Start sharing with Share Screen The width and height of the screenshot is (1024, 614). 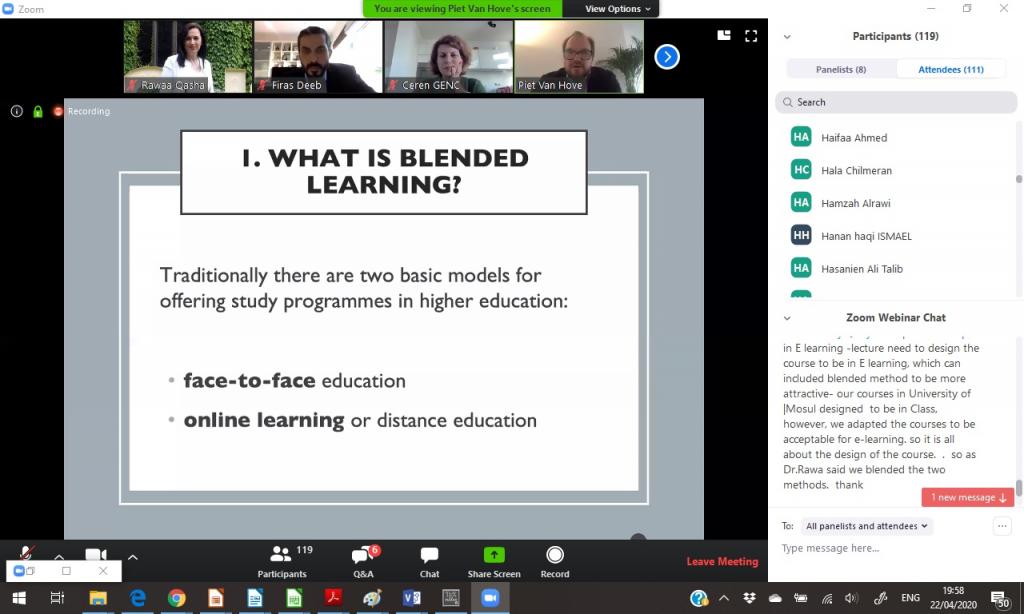coord(494,561)
